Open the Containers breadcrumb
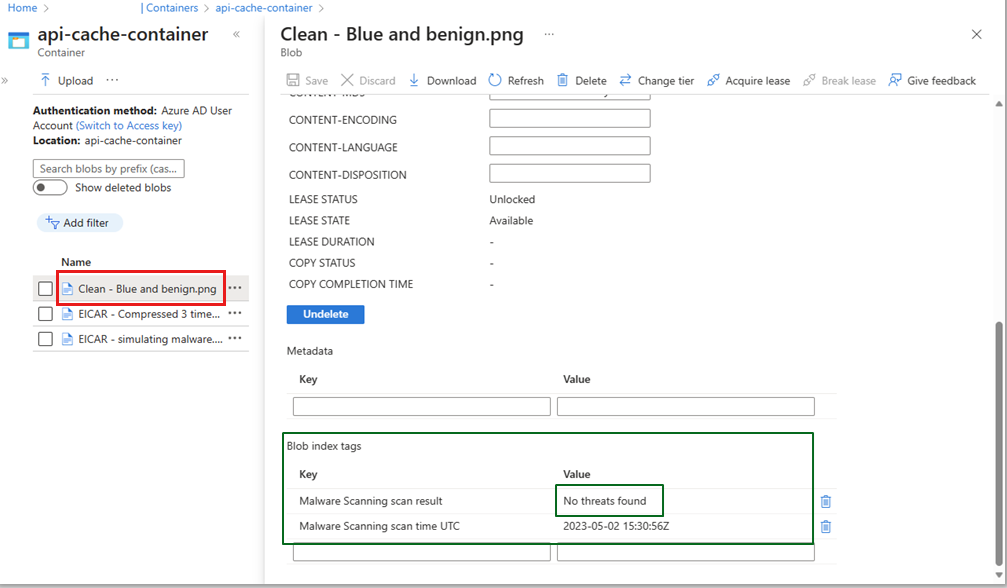The height and width of the screenshot is (588, 1007). point(170,8)
